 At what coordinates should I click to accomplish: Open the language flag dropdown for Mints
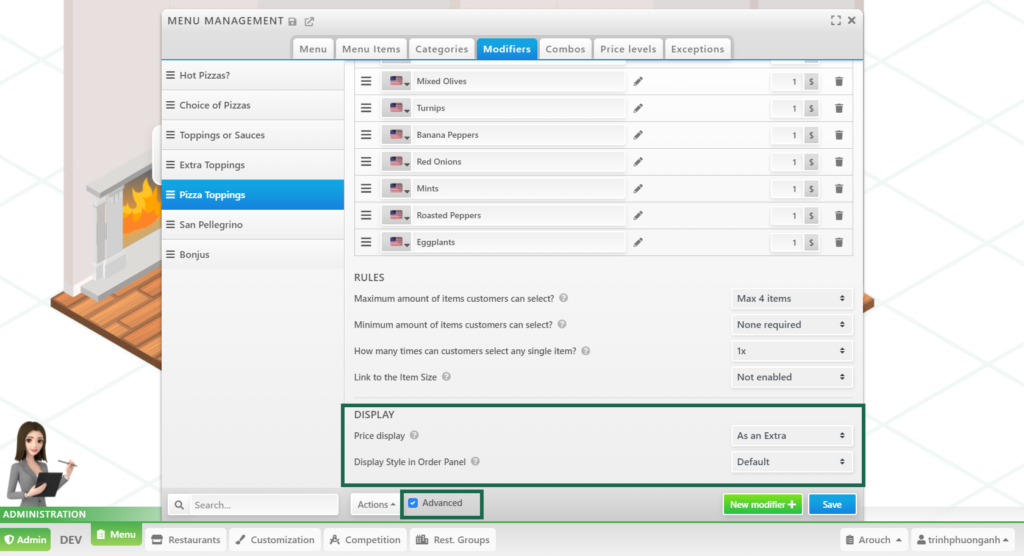399,189
